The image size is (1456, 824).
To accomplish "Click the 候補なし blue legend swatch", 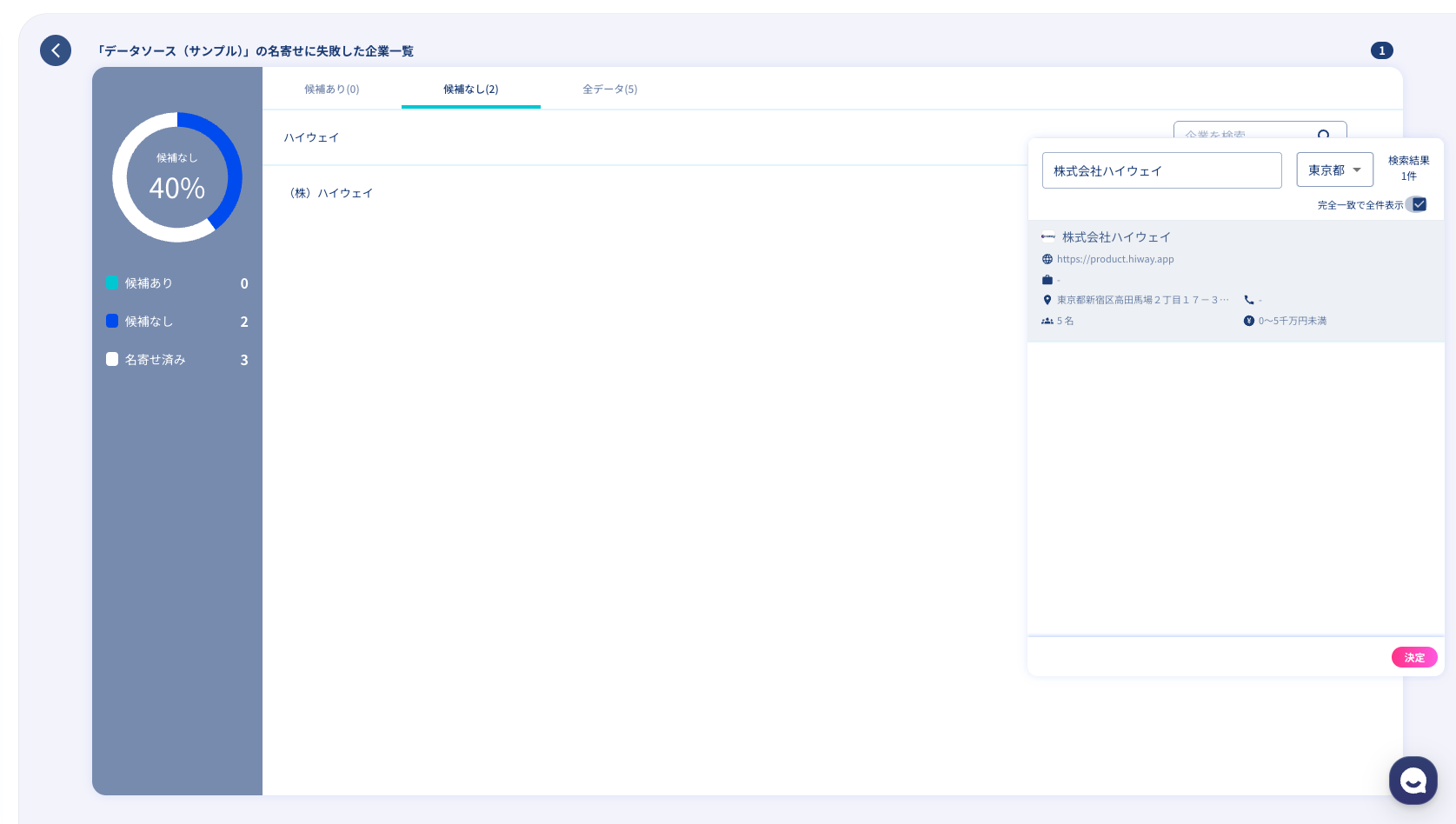I will point(112,321).
